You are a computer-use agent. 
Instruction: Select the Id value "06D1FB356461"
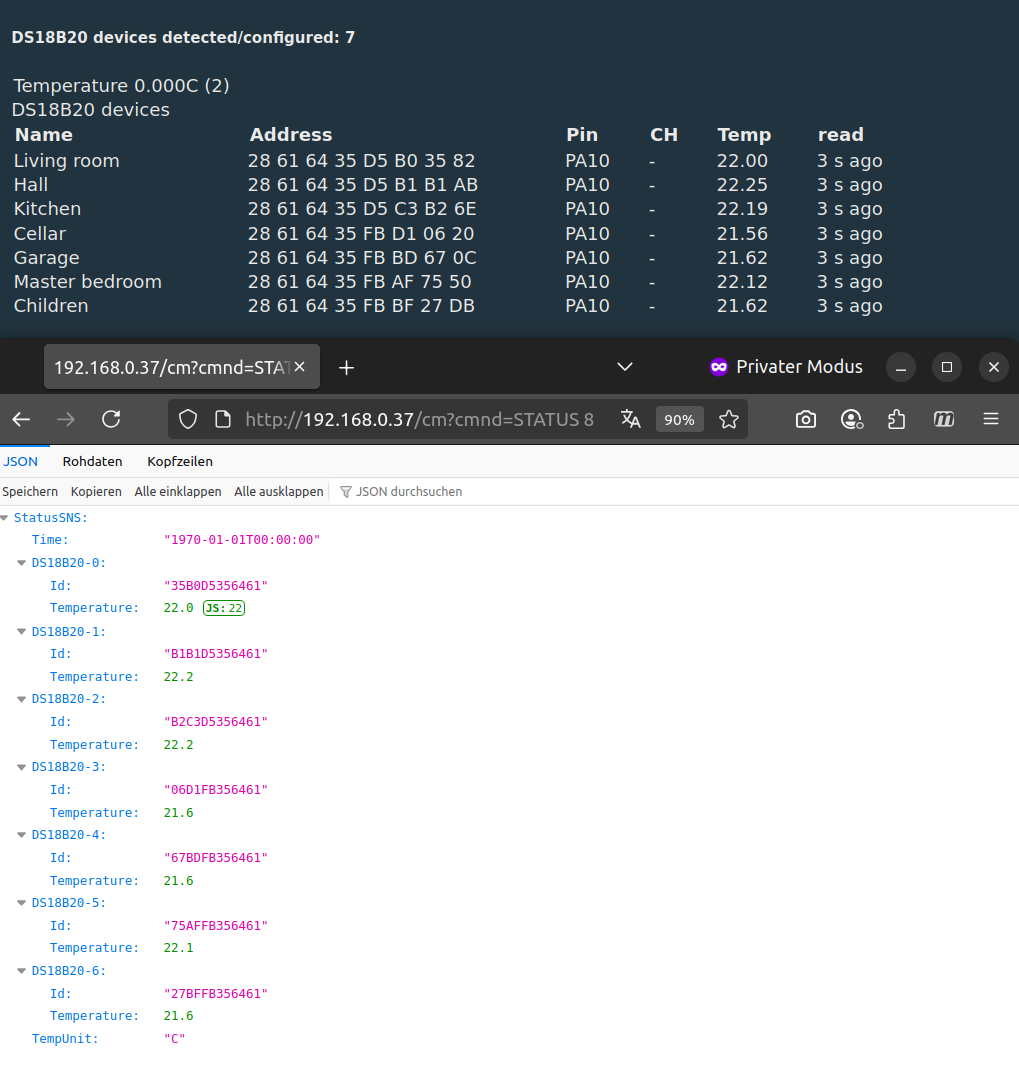tap(216, 789)
